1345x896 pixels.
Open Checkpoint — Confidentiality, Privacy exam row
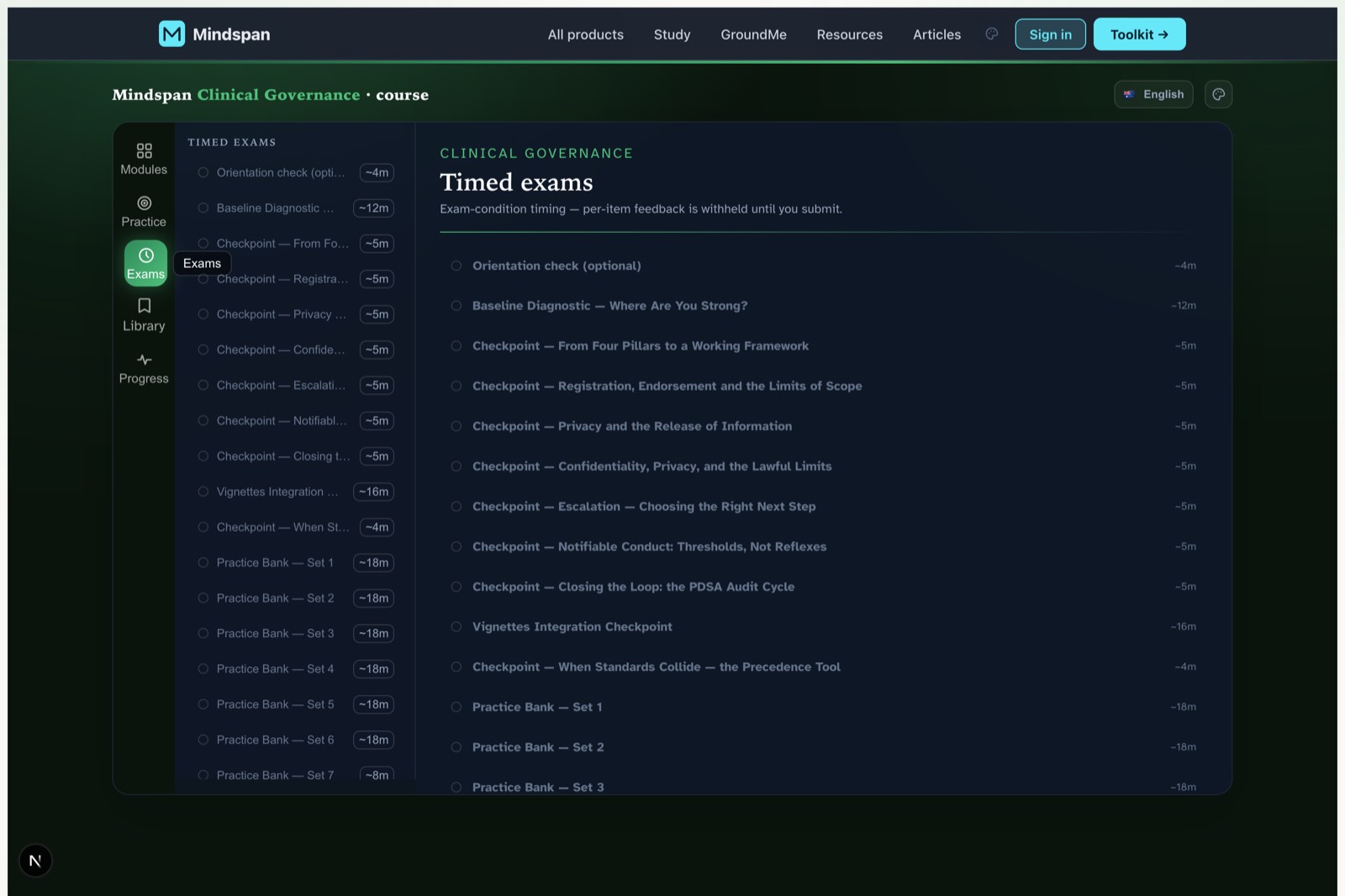[x=824, y=466]
